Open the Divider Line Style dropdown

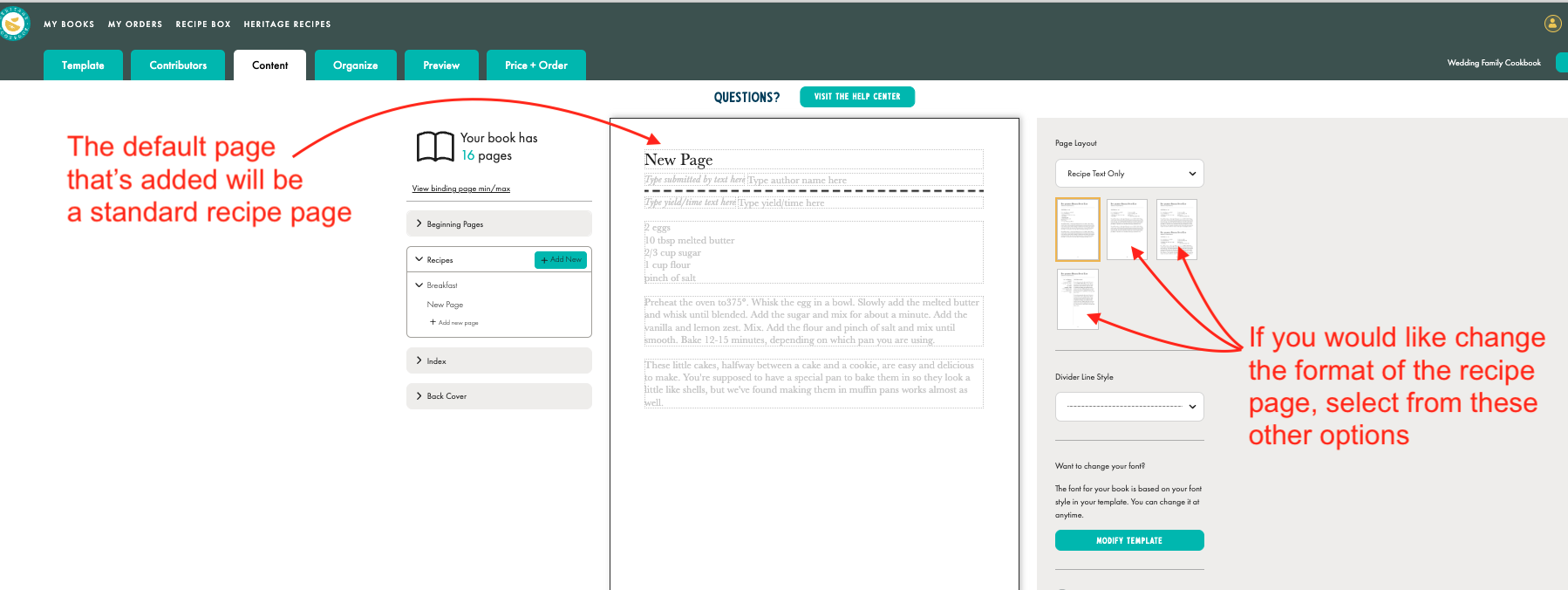pos(1129,407)
